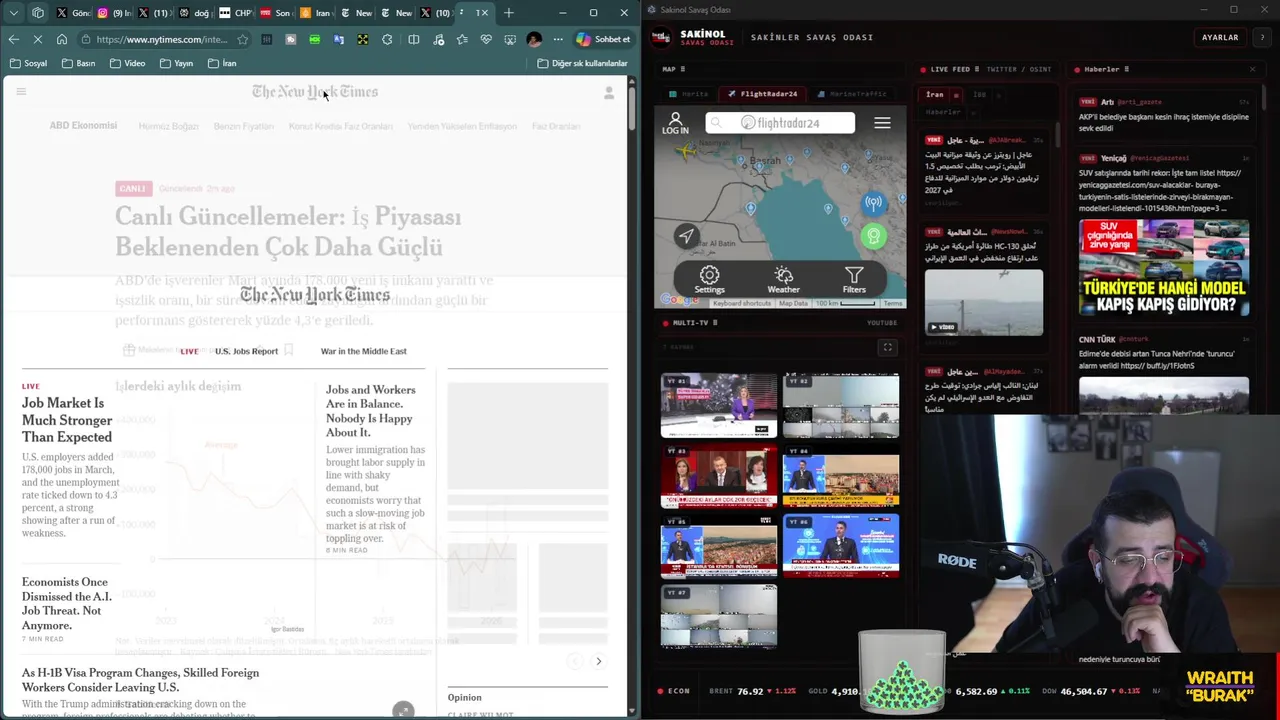The width and height of the screenshot is (1280, 720).
Task: Open the NYT account person icon
Action: pos(609,93)
